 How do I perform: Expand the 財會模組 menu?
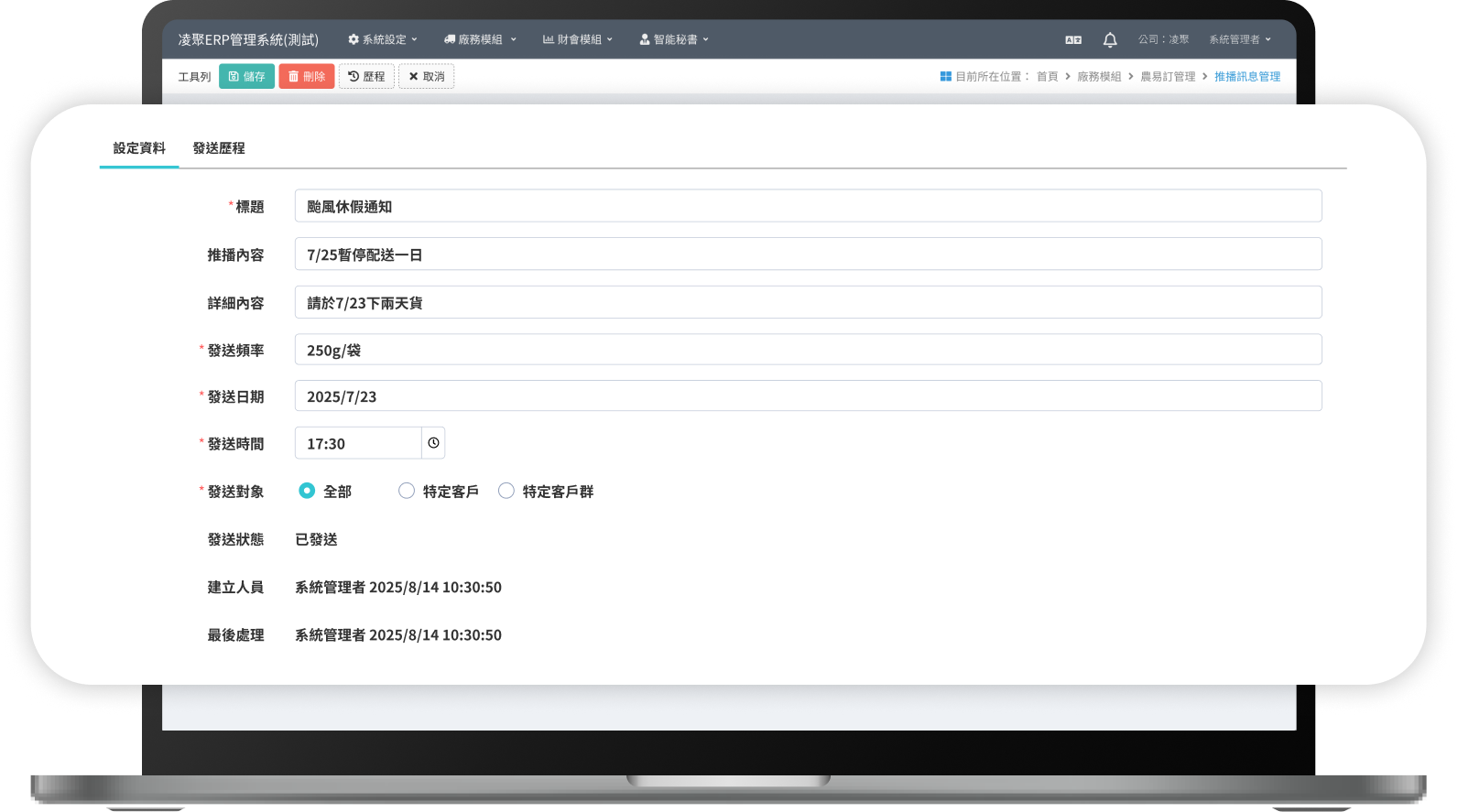(578, 39)
